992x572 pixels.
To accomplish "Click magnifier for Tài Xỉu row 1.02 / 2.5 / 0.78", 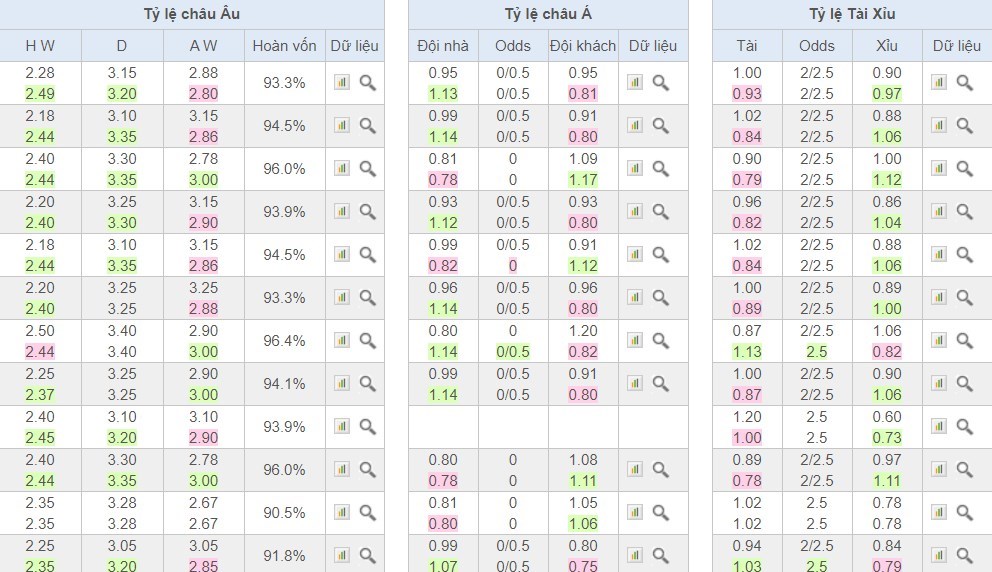I will coord(965,513).
